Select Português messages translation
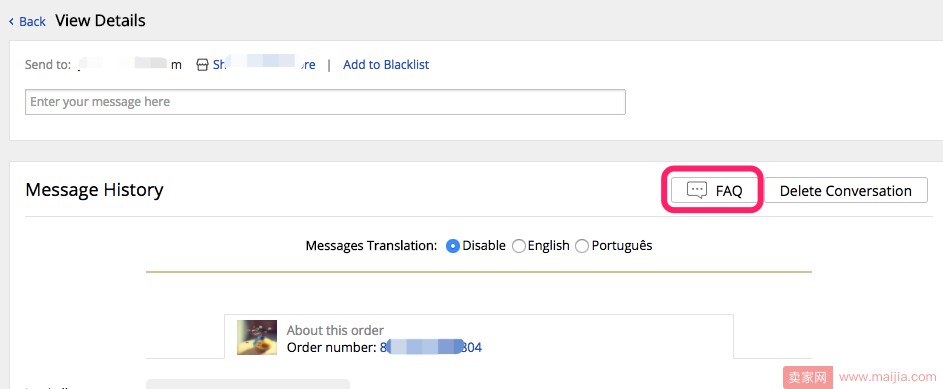Image resolution: width=943 pixels, height=389 pixels. click(582, 246)
